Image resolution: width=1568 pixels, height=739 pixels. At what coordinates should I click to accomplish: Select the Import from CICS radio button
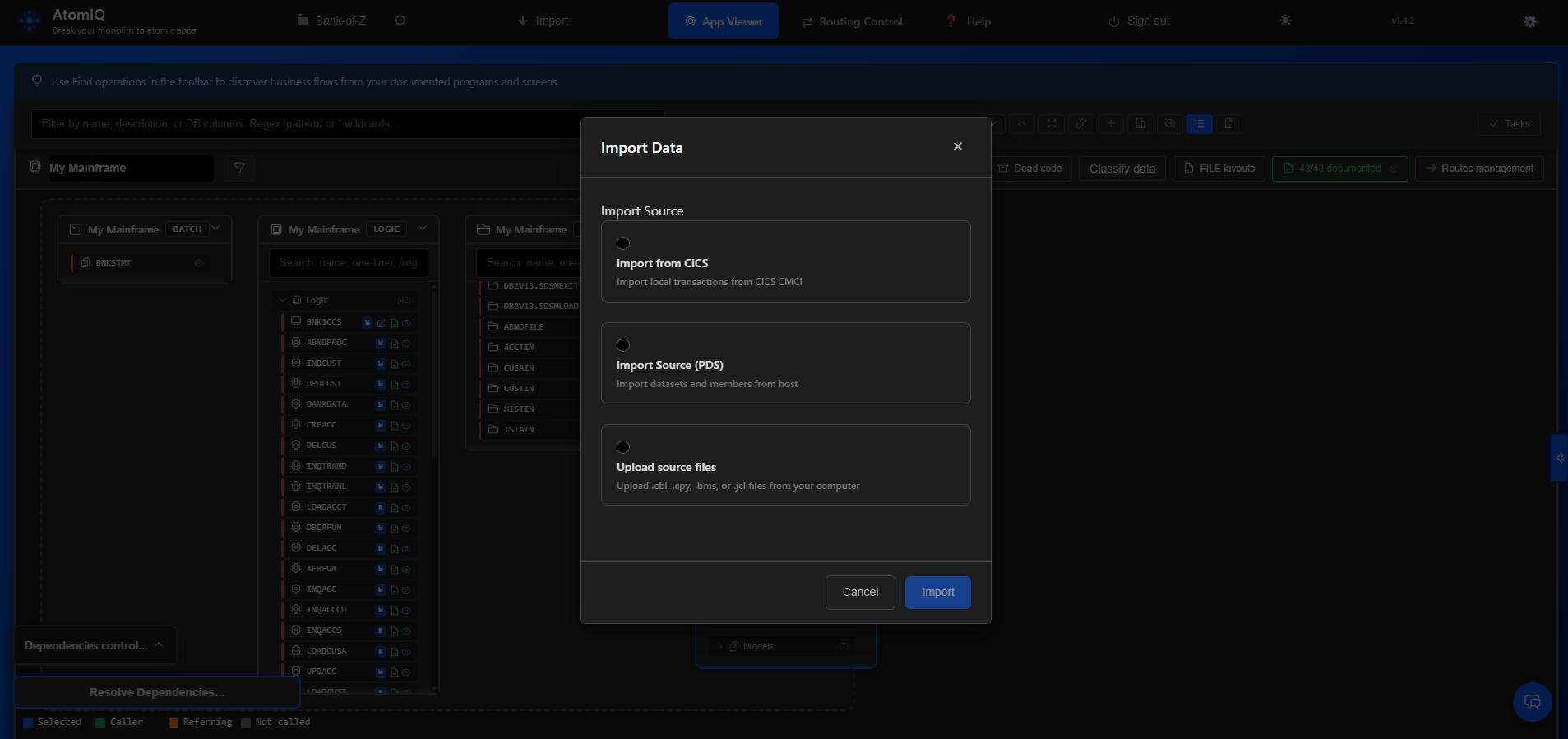click(x=623, y=243)
